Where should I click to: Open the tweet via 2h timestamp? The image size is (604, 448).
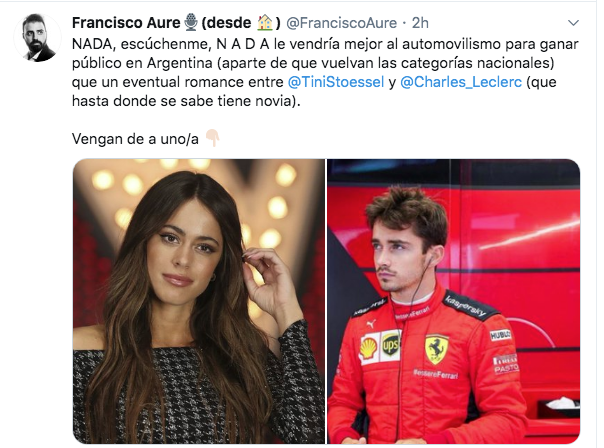pos(420,23)
